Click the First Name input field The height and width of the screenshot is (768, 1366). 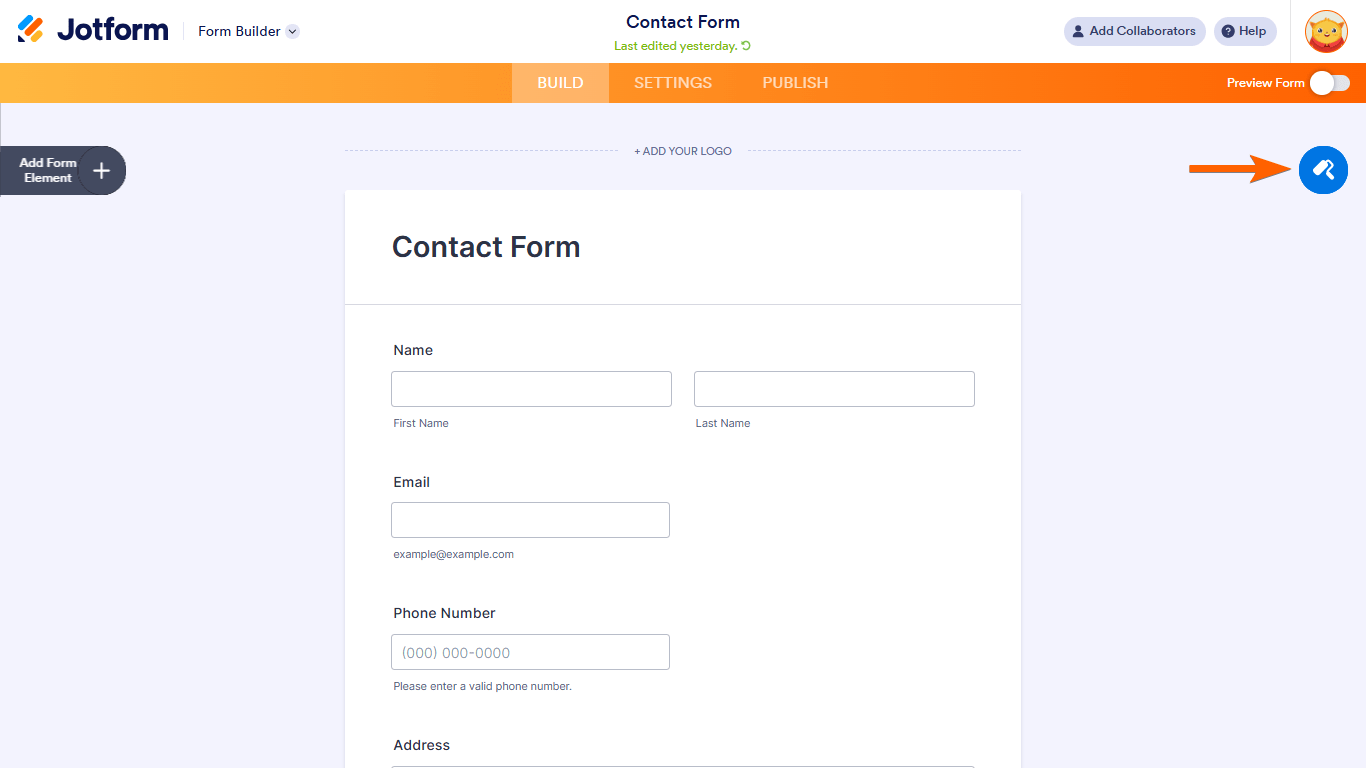point(531,389)
